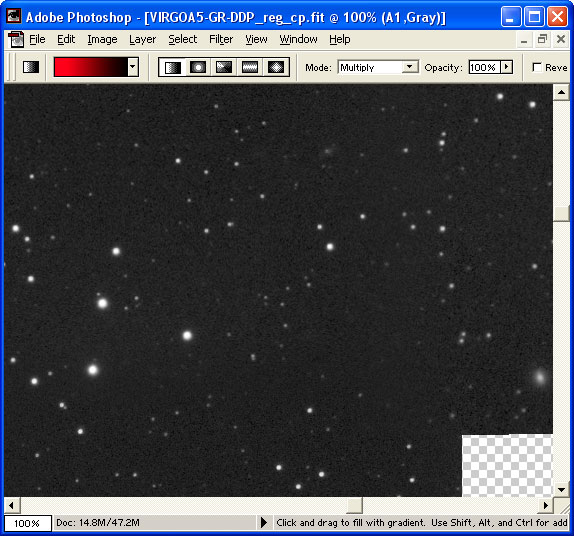The width and height of the screenshot is (574, 536).
Task: Pick the Diamond Gradient style icon
Action: (276, 67)
